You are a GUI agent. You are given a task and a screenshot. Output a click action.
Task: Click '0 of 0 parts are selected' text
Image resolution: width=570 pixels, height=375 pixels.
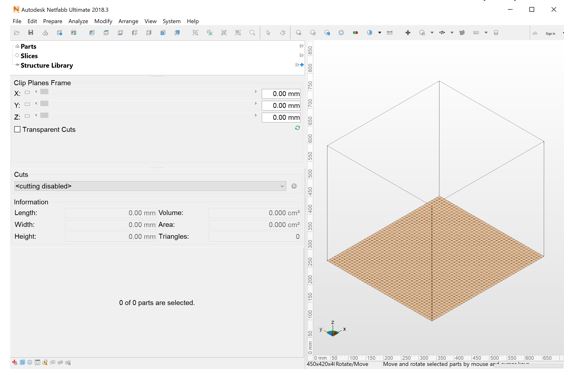coord(157,303)
